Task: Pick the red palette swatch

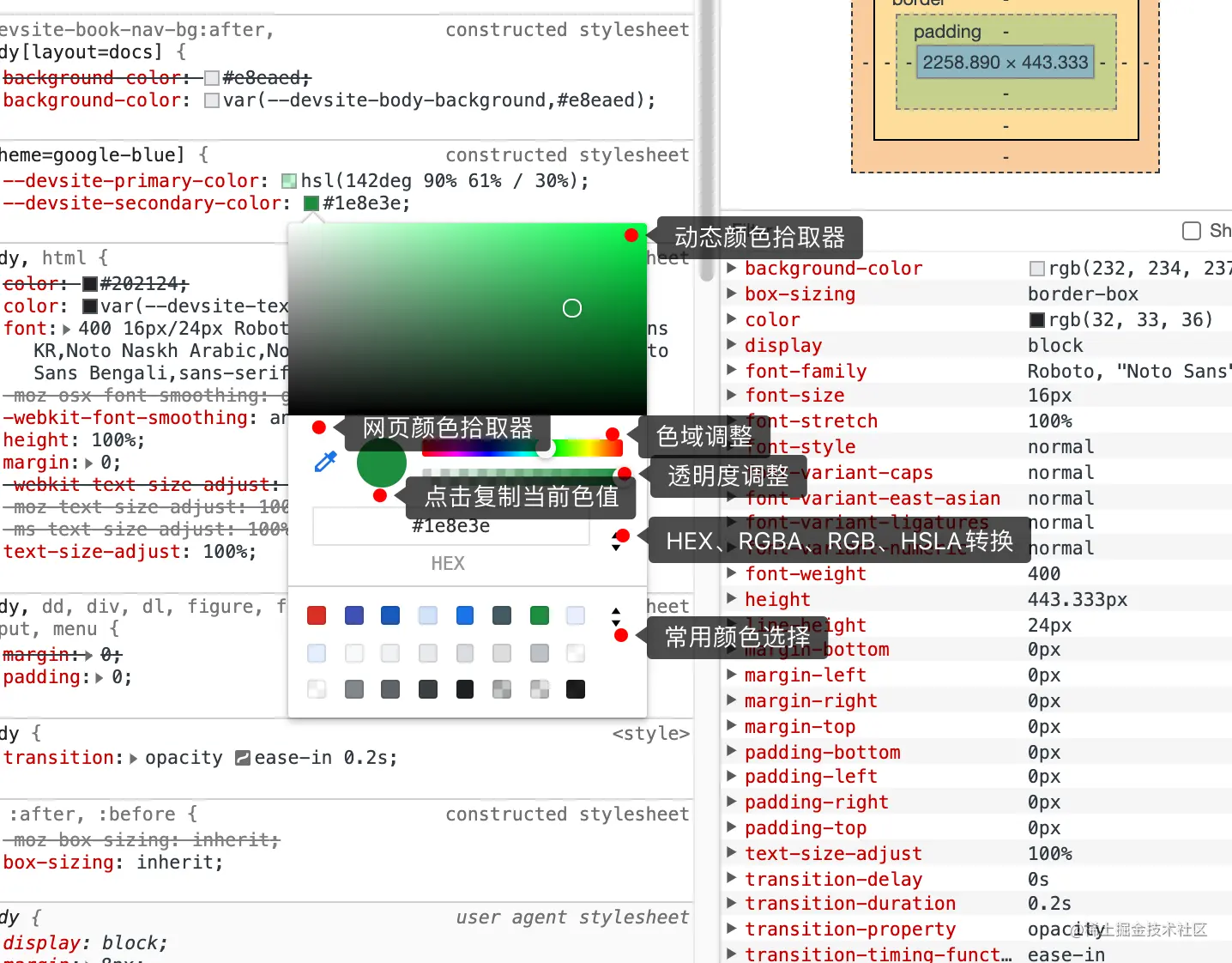Action: [x=317, y=615]
